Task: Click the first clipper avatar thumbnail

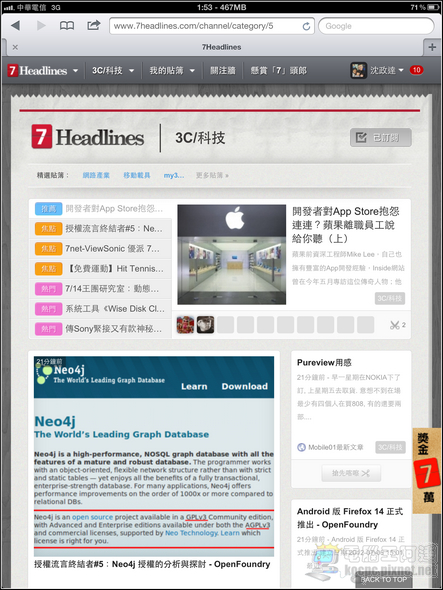Action: coord(185,325)
